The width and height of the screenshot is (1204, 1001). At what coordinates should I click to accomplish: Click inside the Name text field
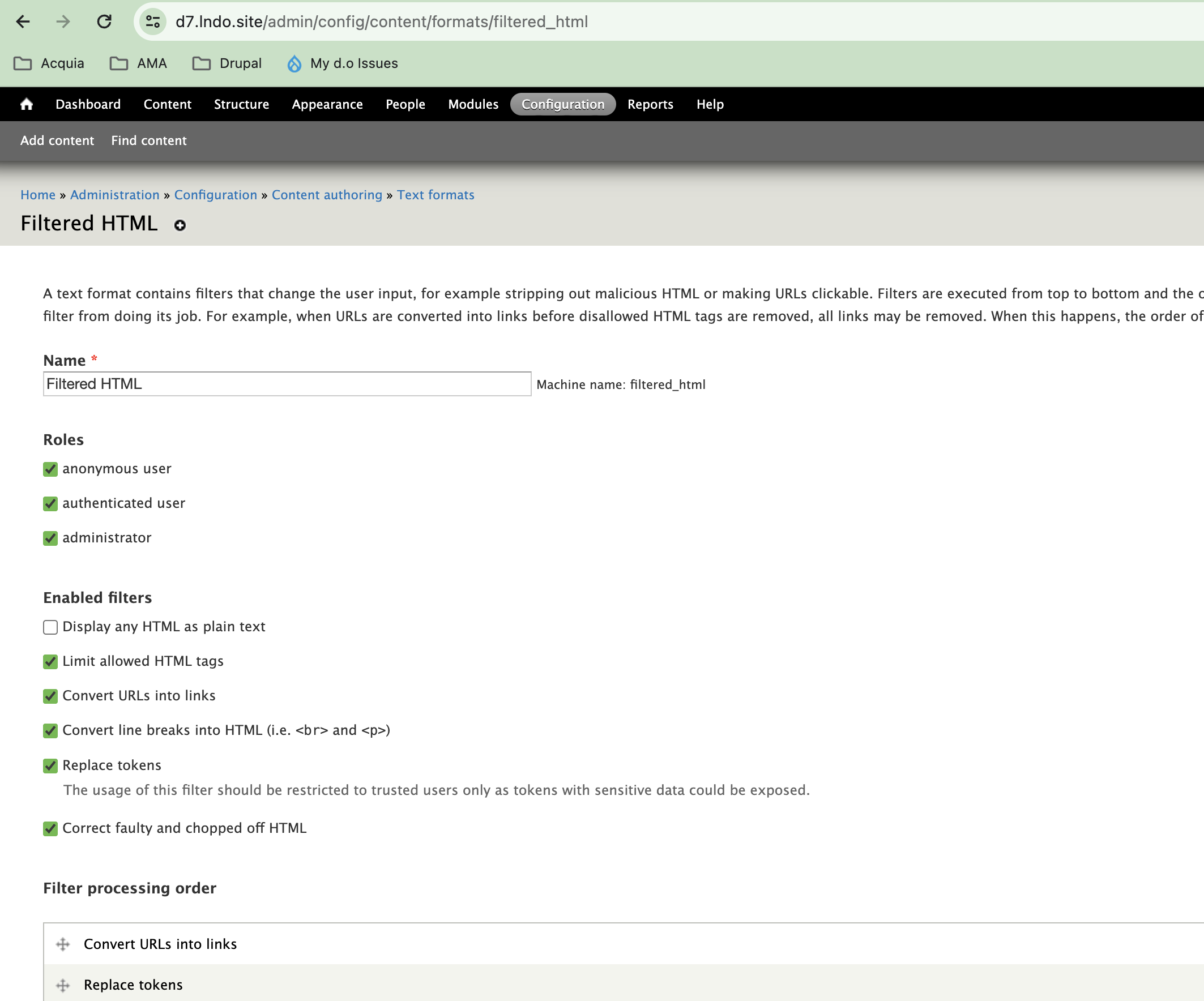[x=285, y=383]
